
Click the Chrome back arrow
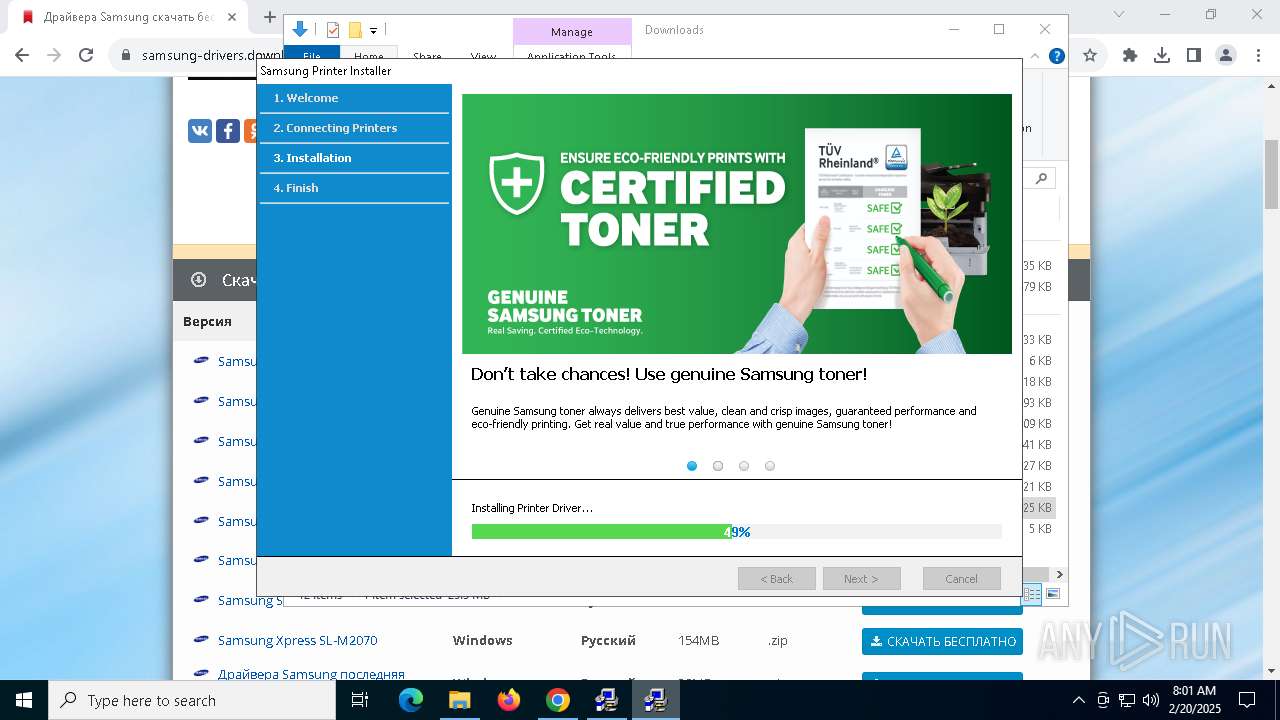pos(22,56)
